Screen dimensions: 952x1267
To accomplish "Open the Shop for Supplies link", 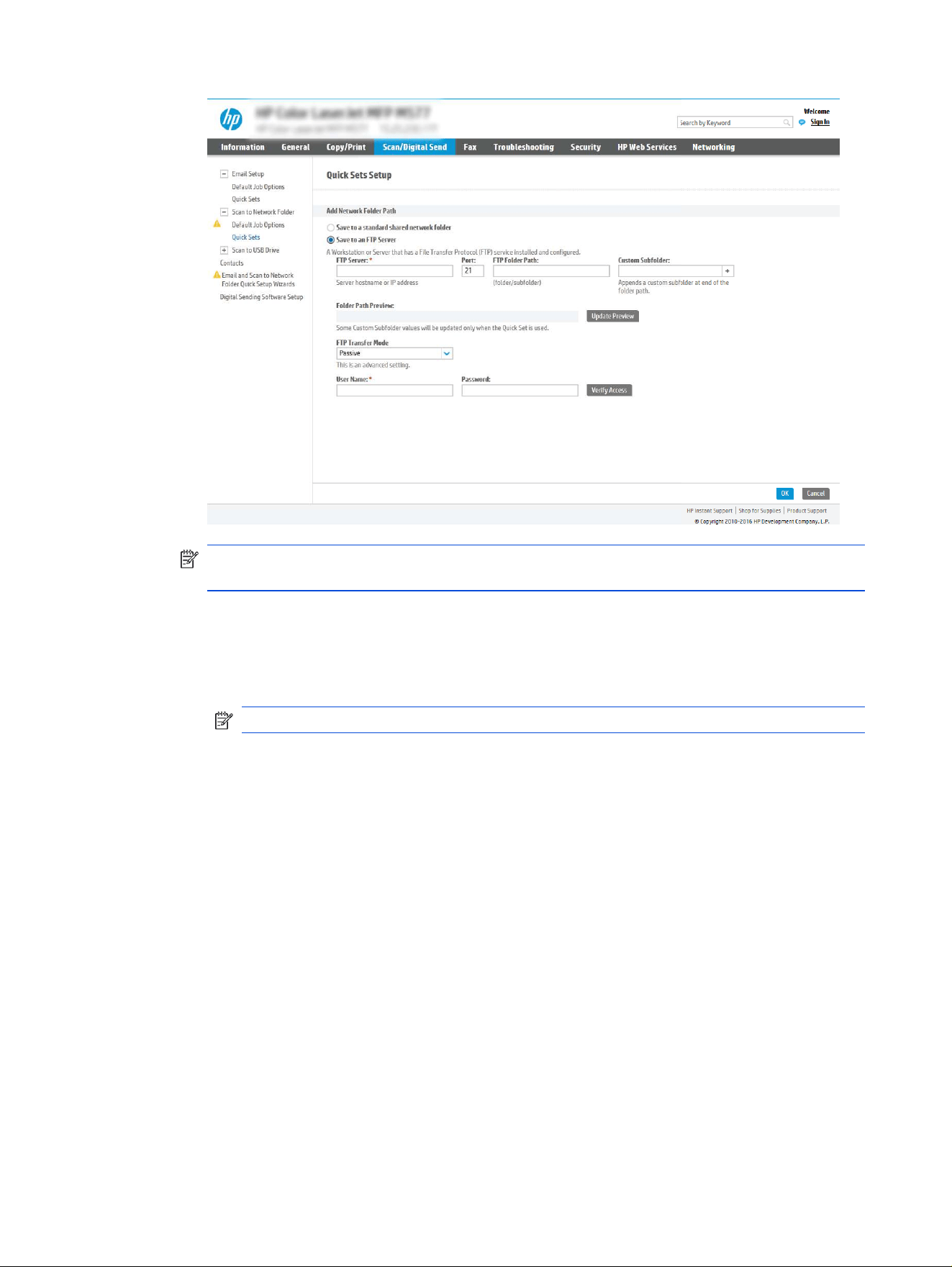I will 760,511.
